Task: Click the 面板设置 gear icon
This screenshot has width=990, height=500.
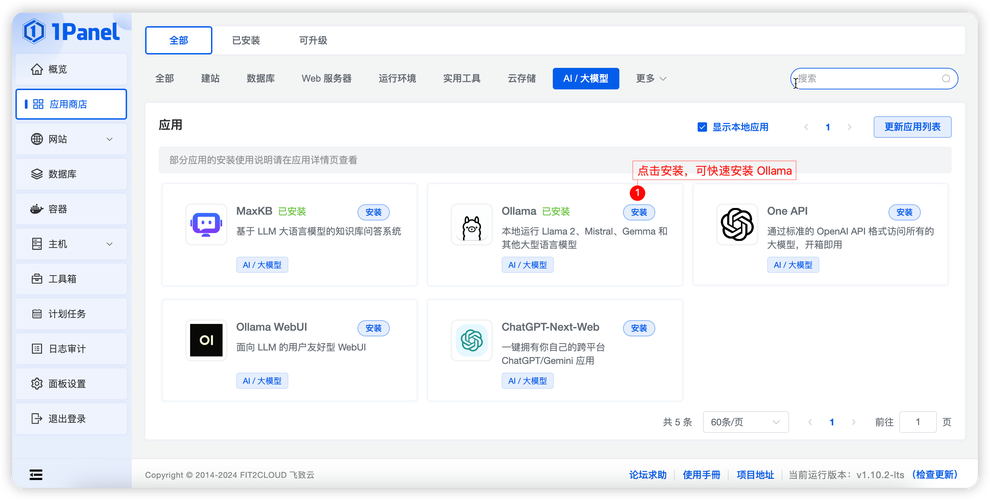Action: click(37, 383)
